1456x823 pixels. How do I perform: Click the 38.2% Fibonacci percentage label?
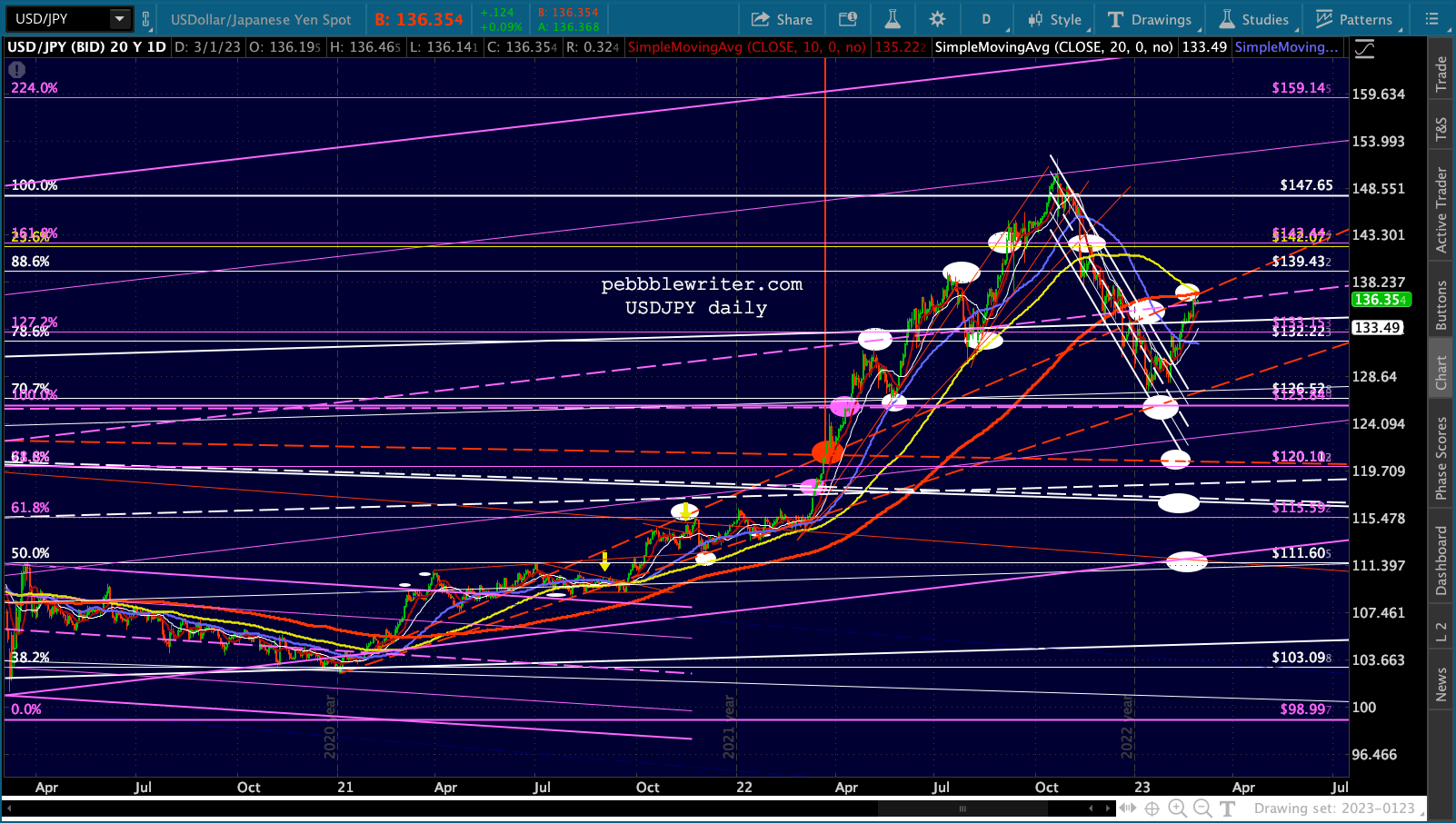click(30, 658)
